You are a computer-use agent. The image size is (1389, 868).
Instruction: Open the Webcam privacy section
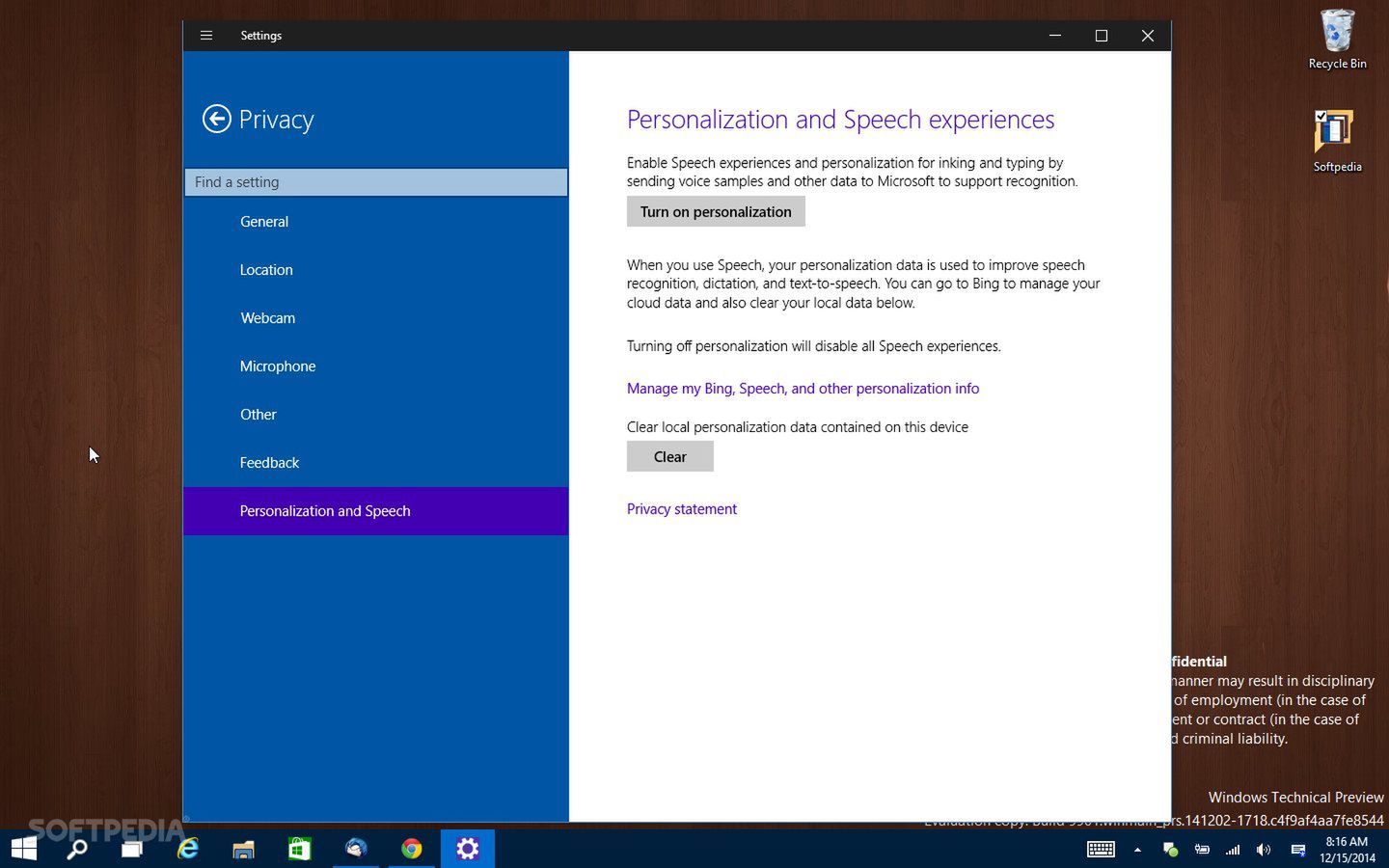click(x=376, y=318)
